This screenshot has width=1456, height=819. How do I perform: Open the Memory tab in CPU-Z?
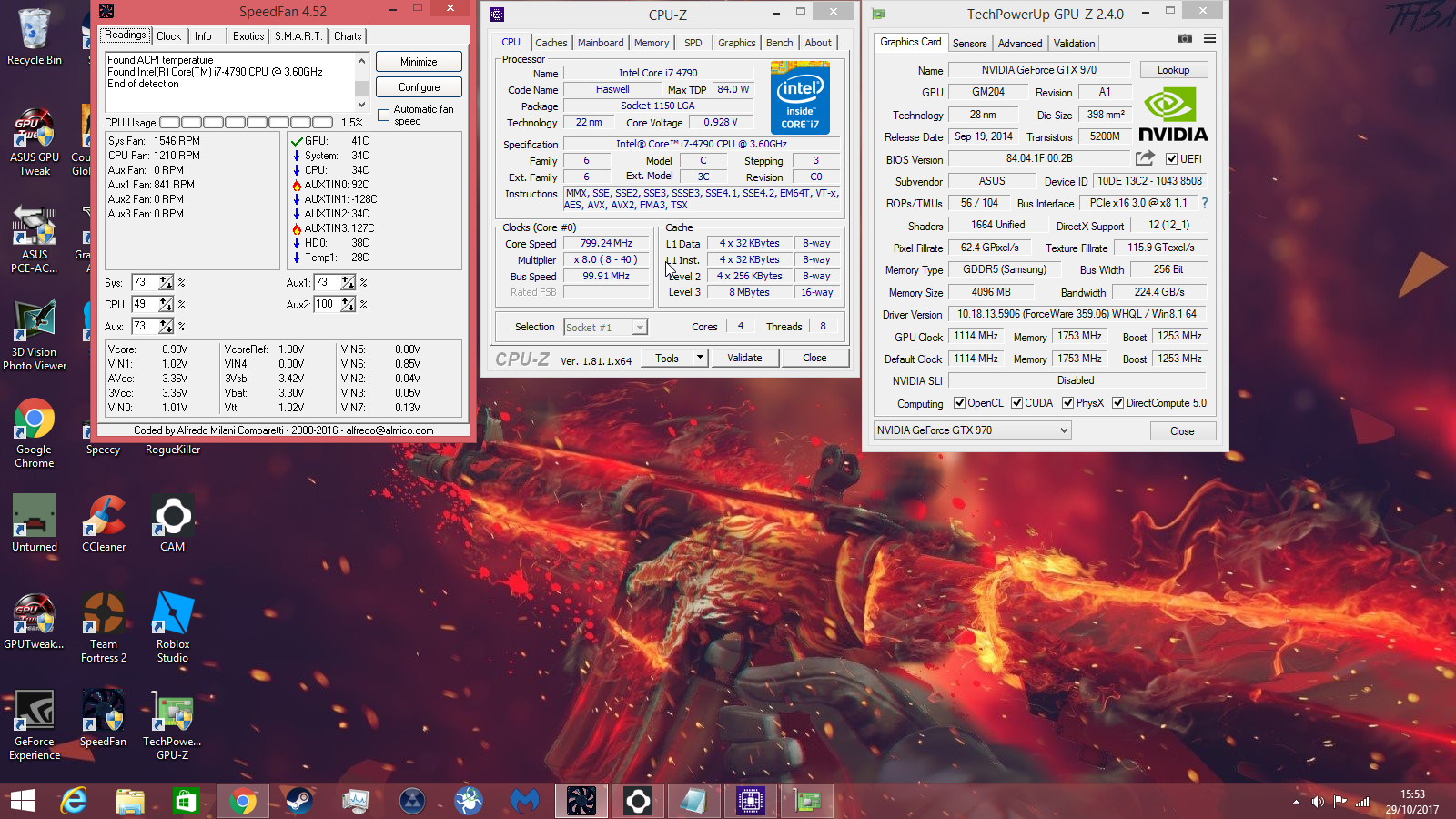[652, 43]
